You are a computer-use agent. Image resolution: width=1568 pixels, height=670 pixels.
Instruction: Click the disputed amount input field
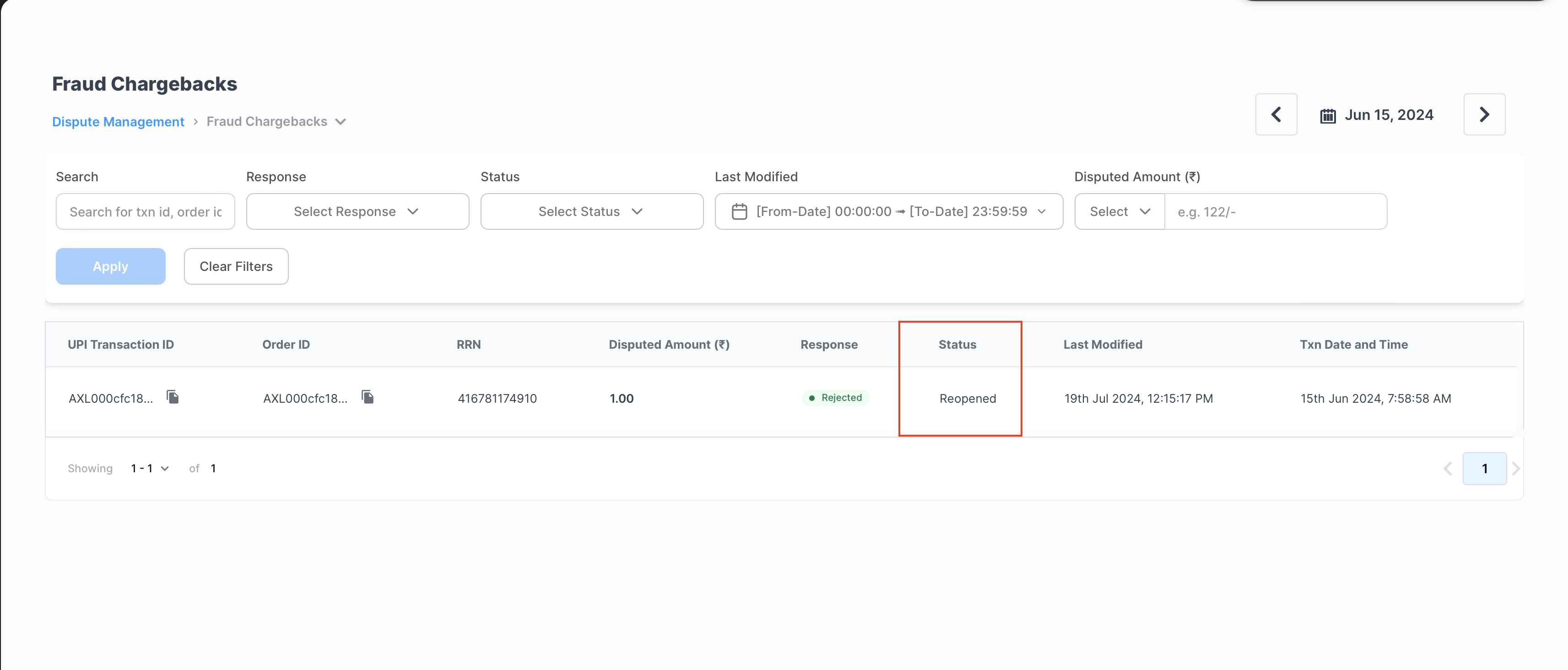pos(1275,212)
